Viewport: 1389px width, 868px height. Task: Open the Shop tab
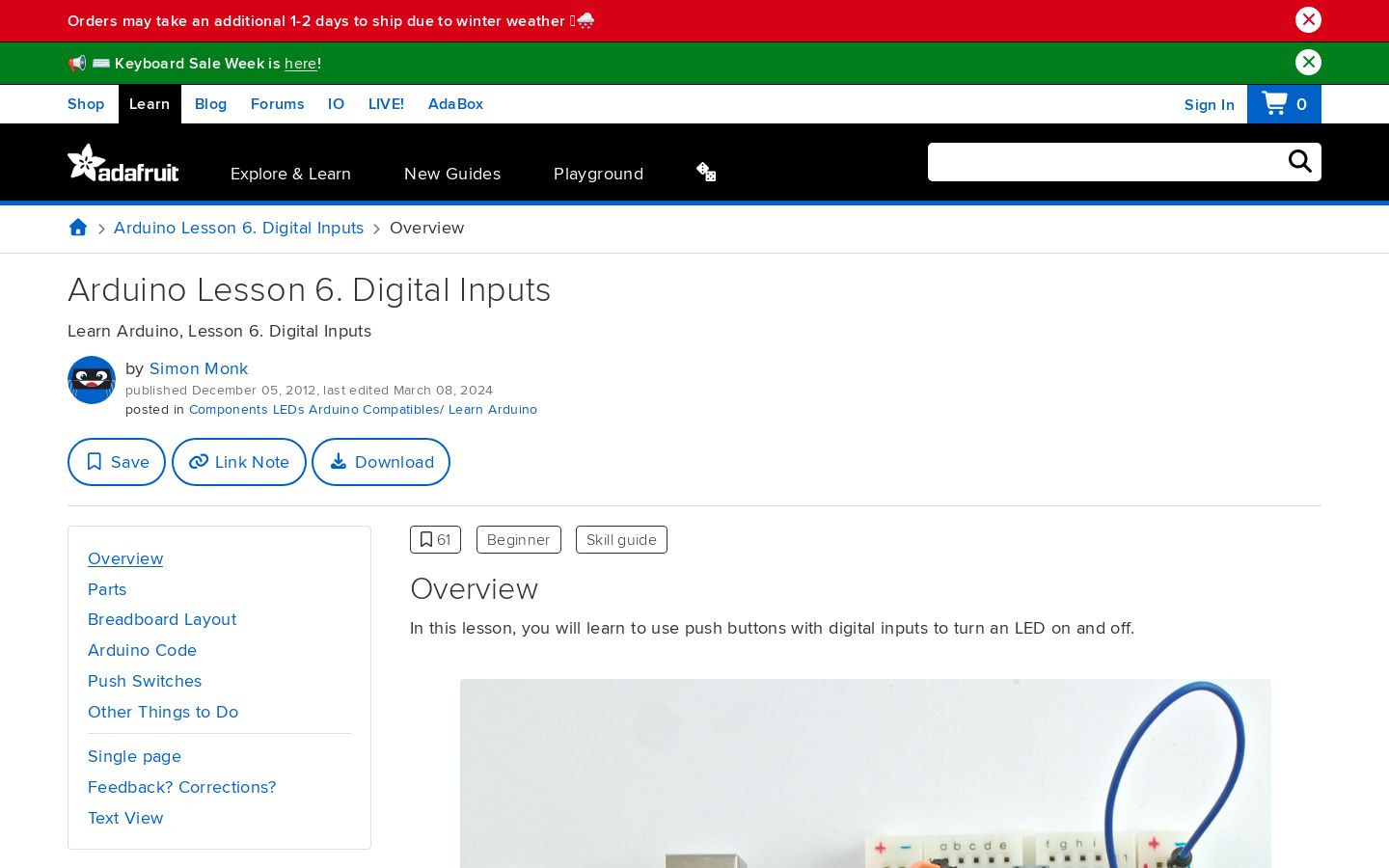click(x=86, y=104)
